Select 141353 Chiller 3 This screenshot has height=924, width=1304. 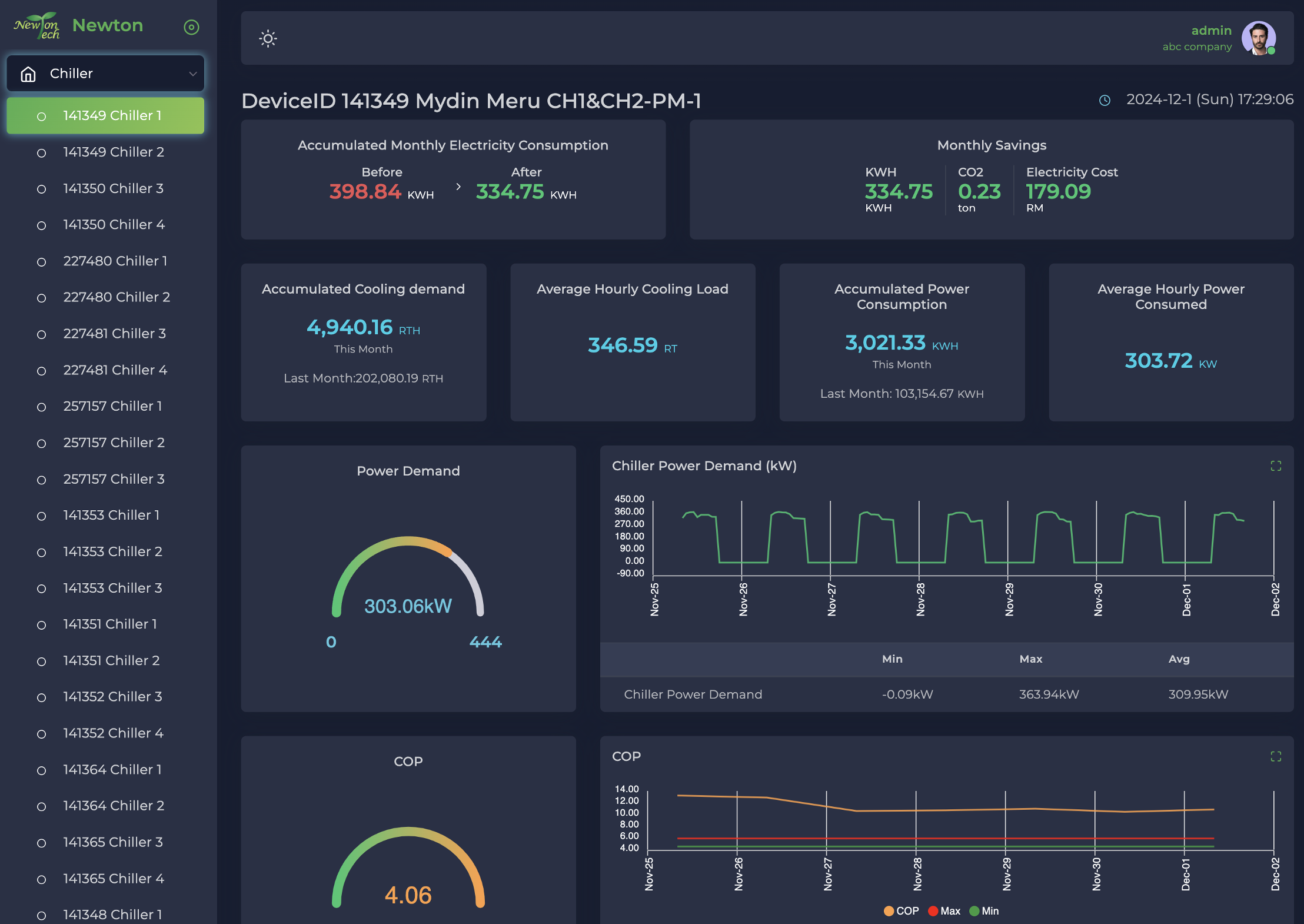(105, 588)
